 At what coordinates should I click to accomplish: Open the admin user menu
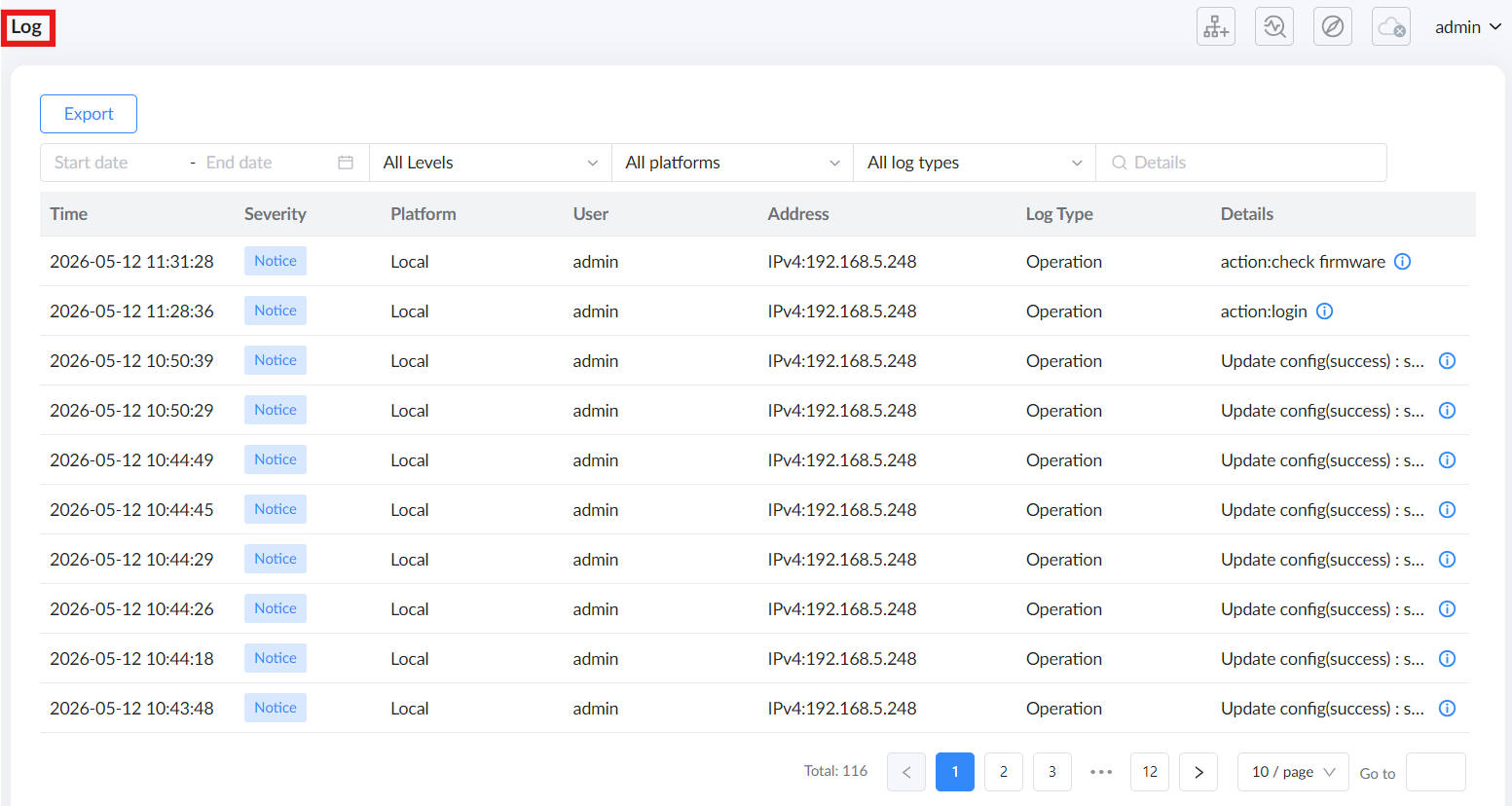[x=1467, y=27]
